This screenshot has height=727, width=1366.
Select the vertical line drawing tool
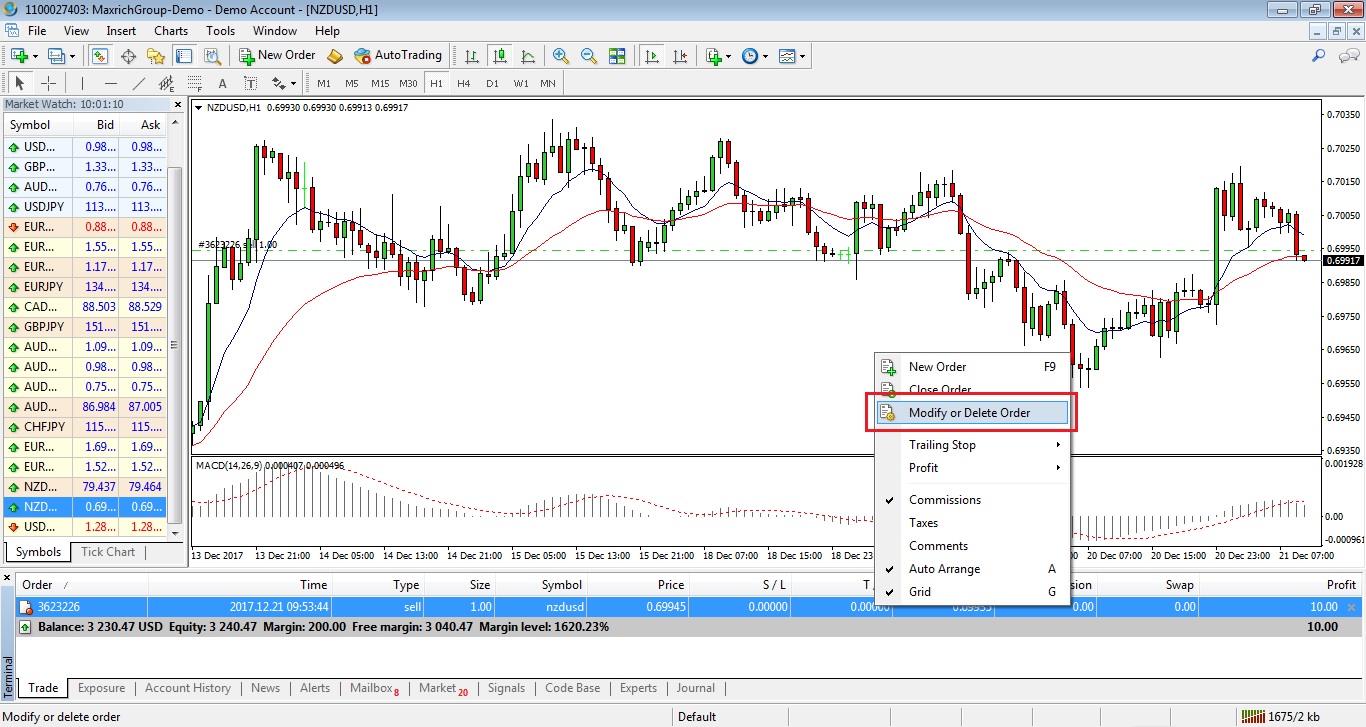pyautogui.click(x=83, y=83)
